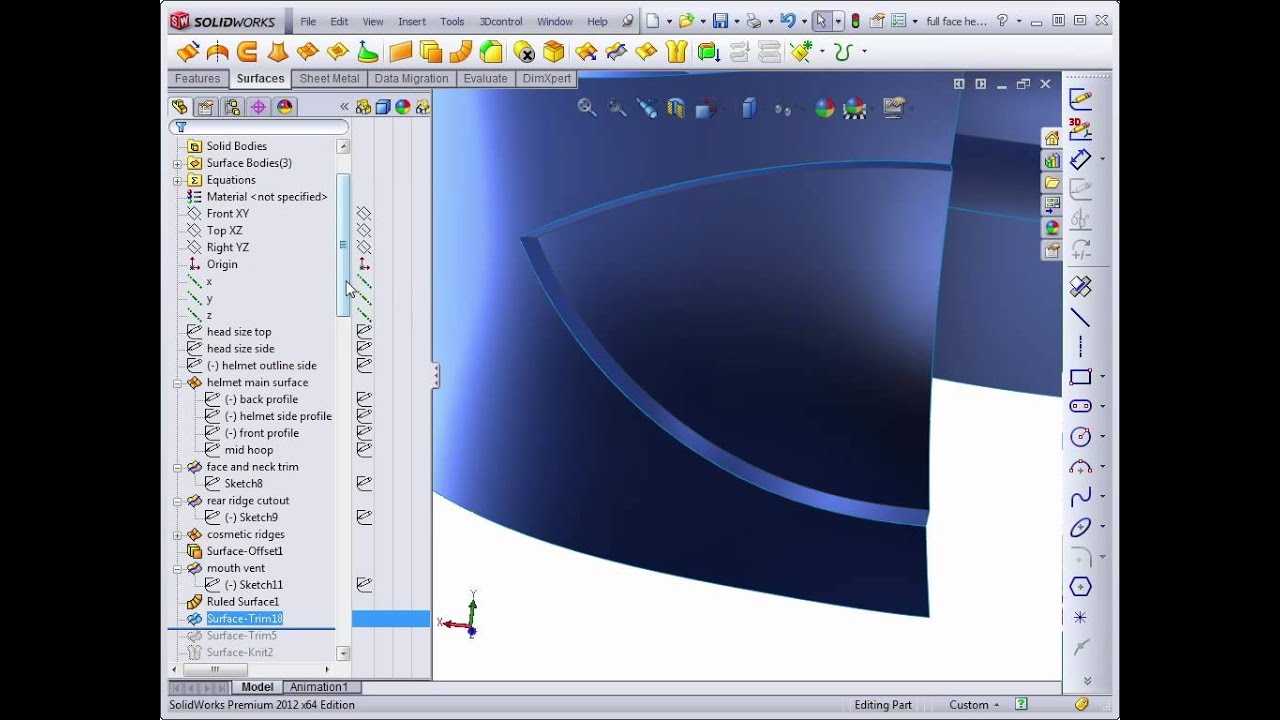Viewport: 1280px width, 720px height.
Task: Collapse the rear ridge cutout feature
Action: (177, 501)
